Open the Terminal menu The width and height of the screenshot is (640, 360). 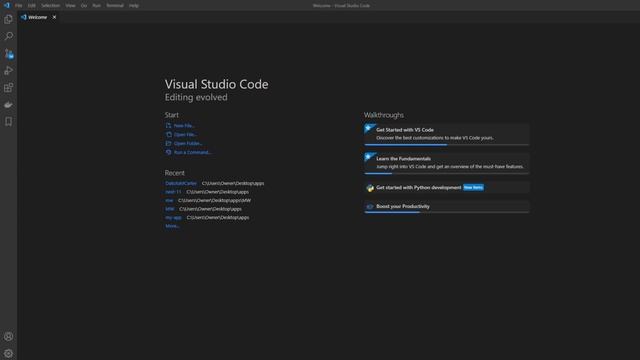tap(115, 6)
